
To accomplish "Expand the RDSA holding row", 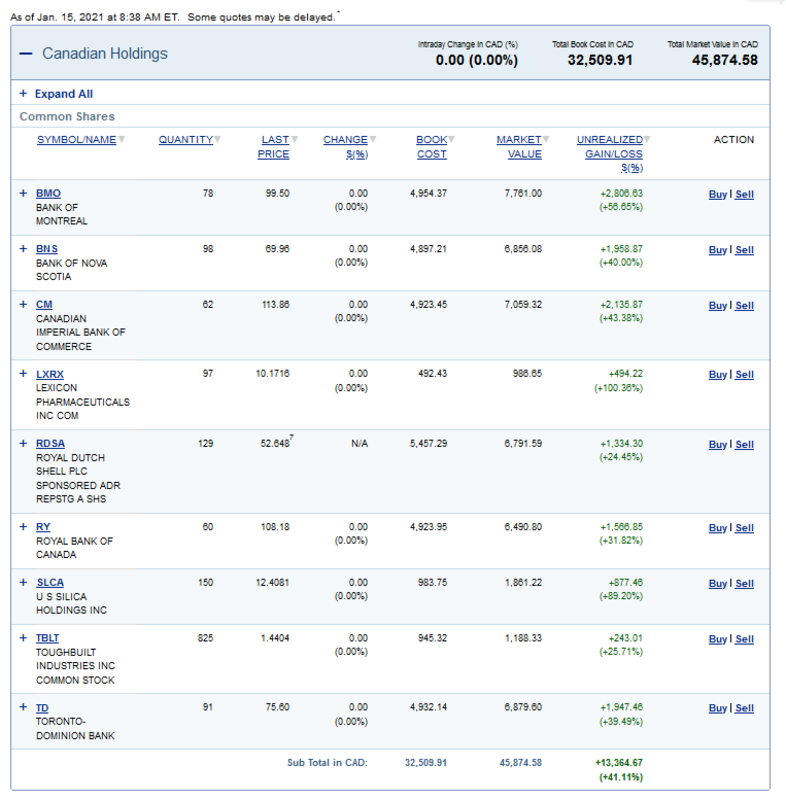I will (23, 443).
